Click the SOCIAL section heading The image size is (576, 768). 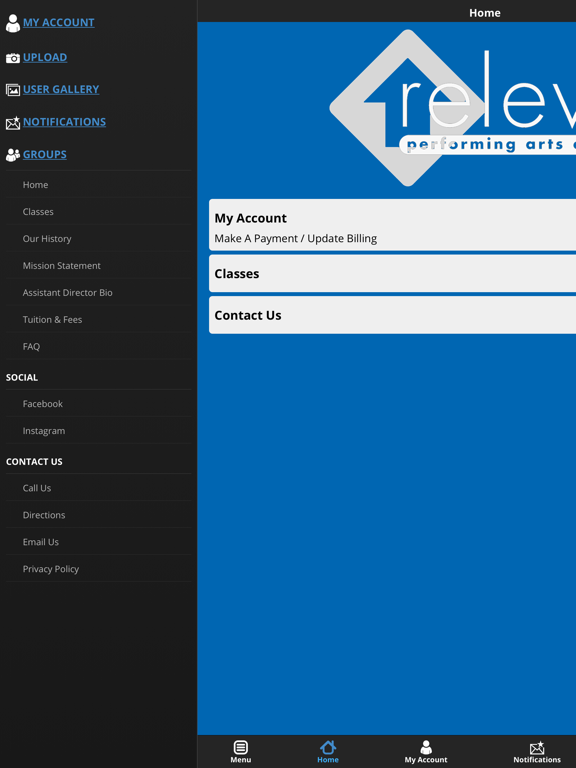click(22, 377)
